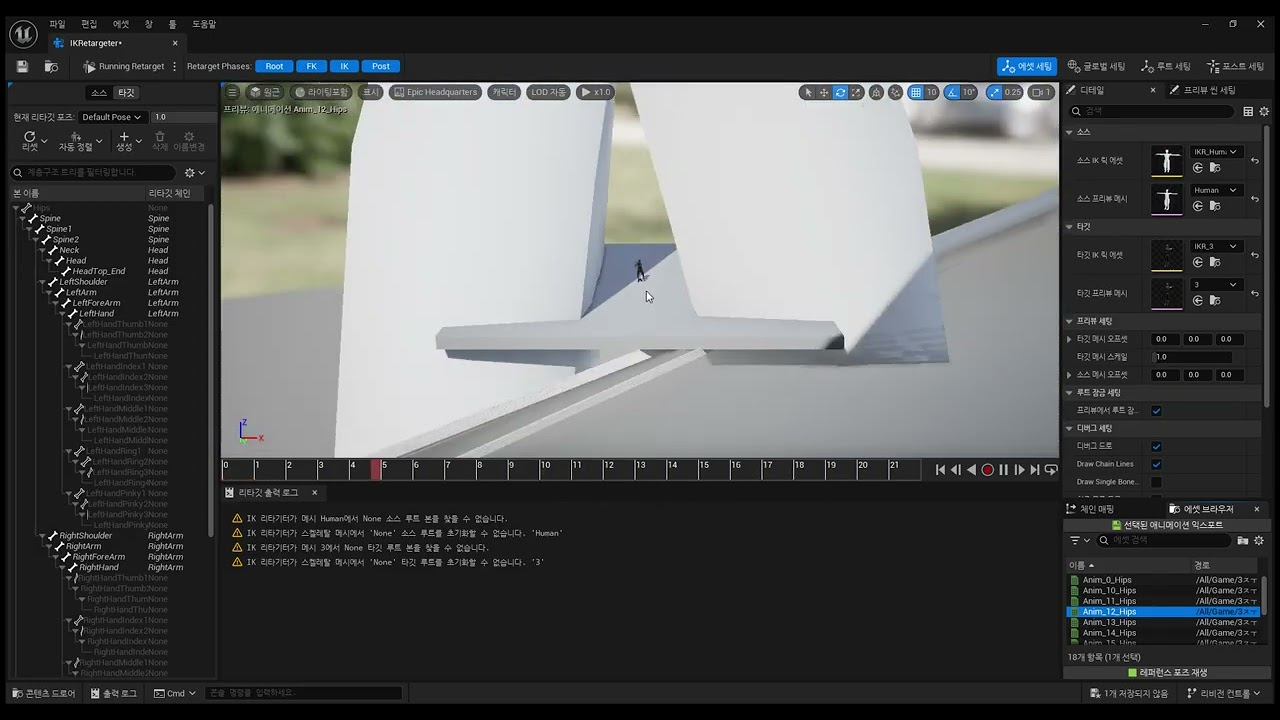Switch to Preview Scene Settings tab
Image resolution: width=1280 pixels, height=720 pixels.
pyautogui.click(x=1203, y=90)
